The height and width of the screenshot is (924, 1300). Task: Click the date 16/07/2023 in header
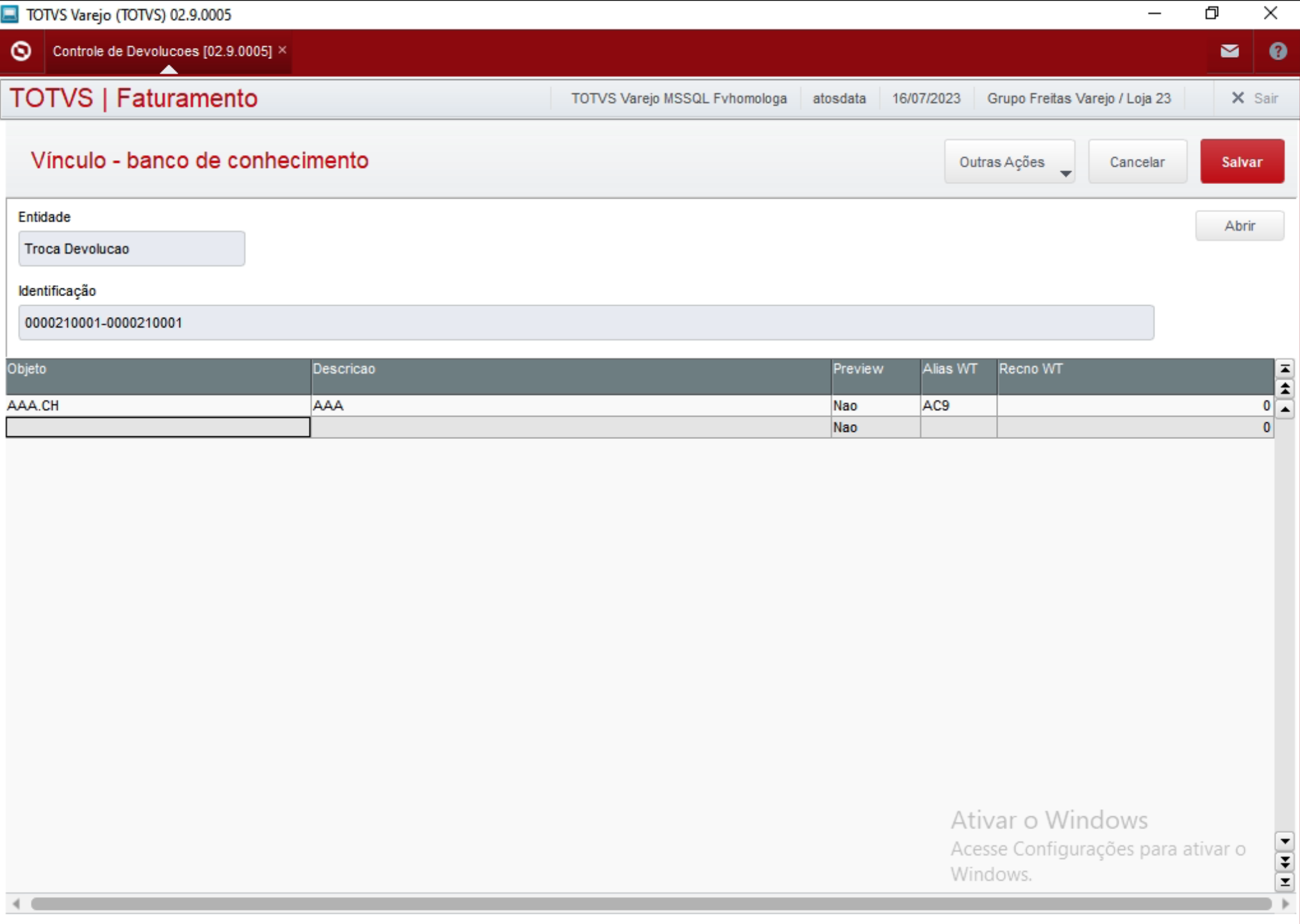coord(926,98)
